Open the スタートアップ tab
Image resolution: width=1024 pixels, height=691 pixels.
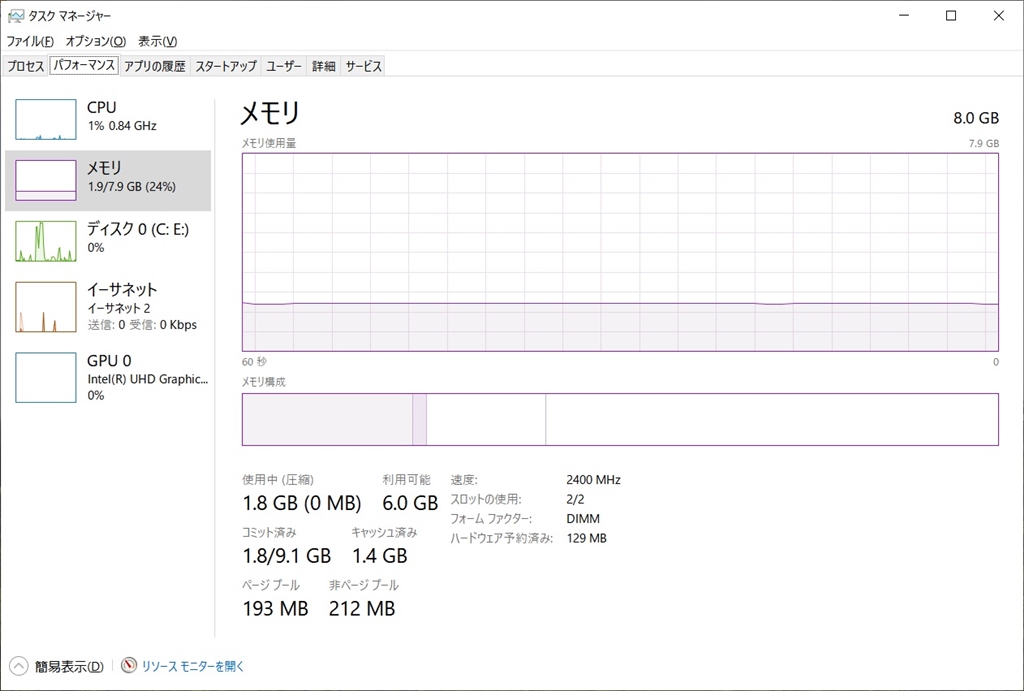click(x=226, y=66)
